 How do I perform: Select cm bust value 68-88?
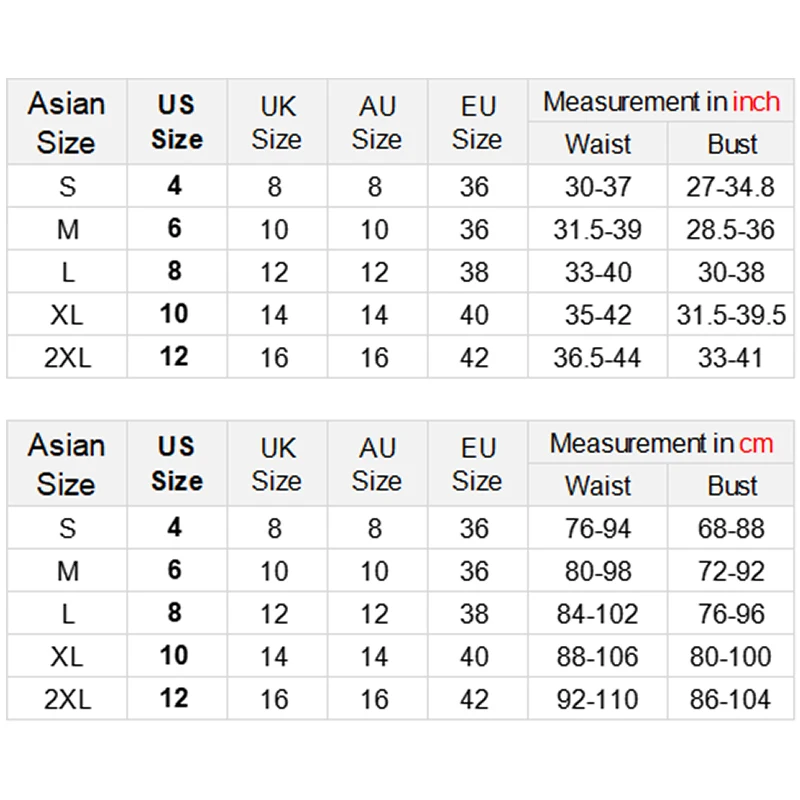point(731,529)
